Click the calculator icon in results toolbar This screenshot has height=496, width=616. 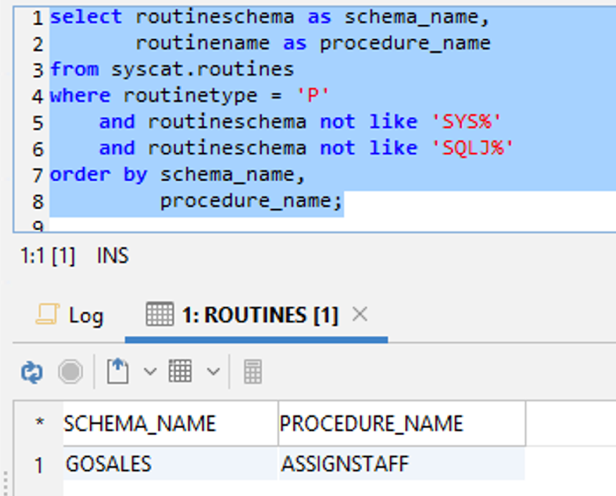(x=253, y=372)
